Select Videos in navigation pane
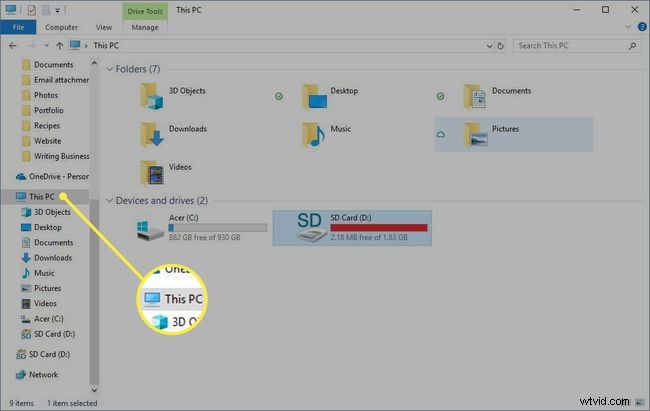The image size is (650, 411). click(39, 304)
